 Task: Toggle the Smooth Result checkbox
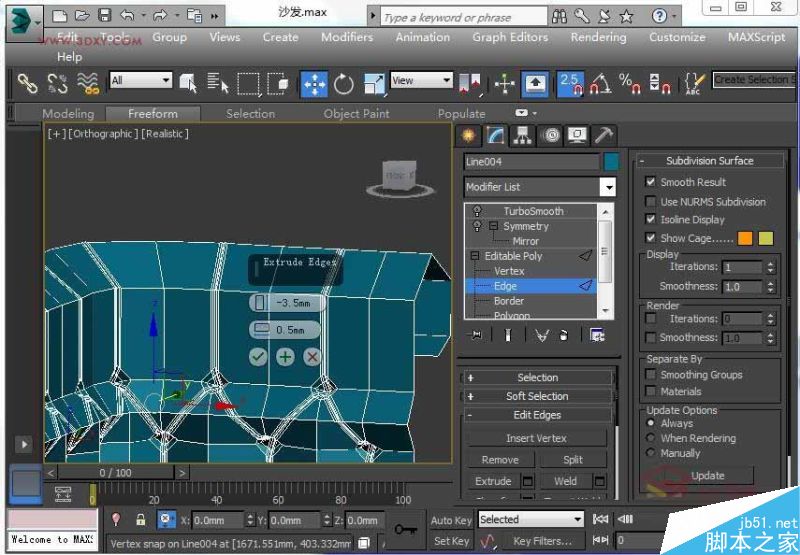tap(651, 181)
